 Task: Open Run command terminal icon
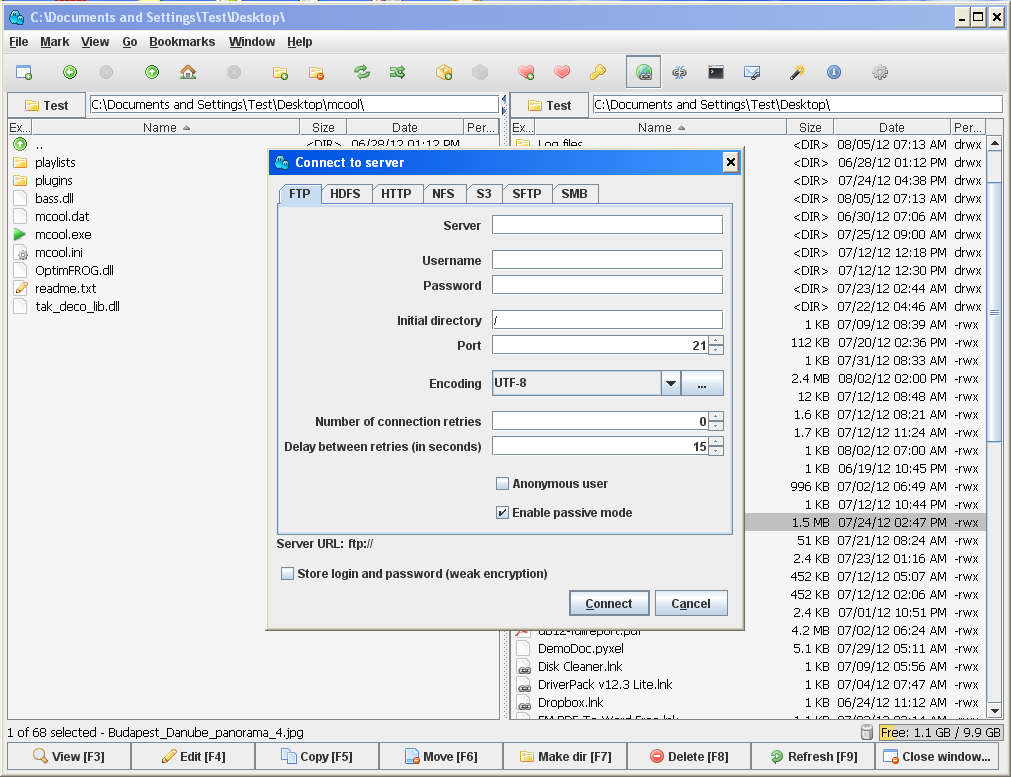tap(716, 72)
